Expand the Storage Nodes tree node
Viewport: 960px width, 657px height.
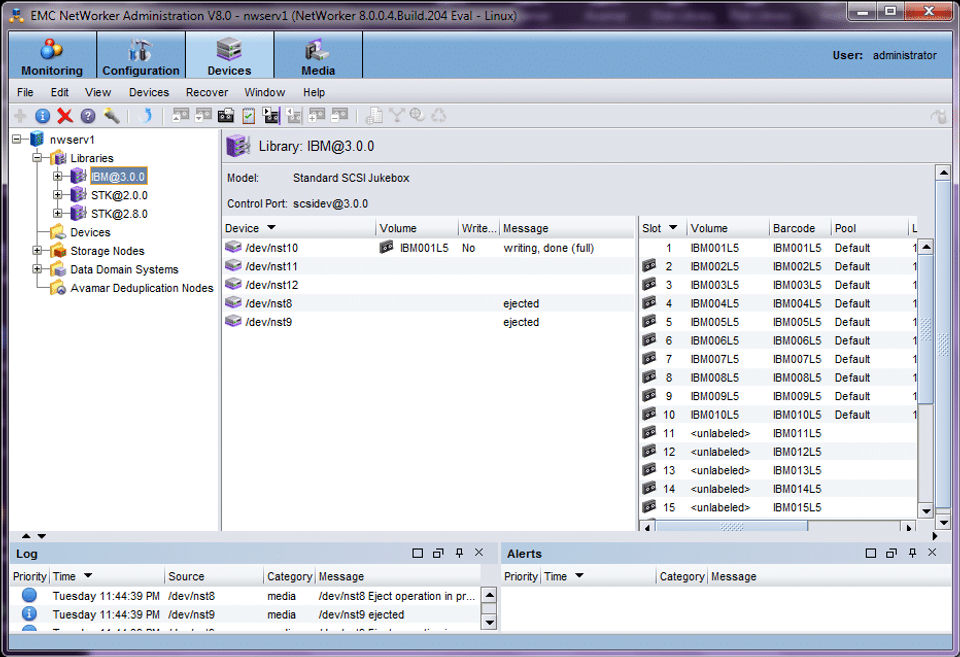coord(37,250)
